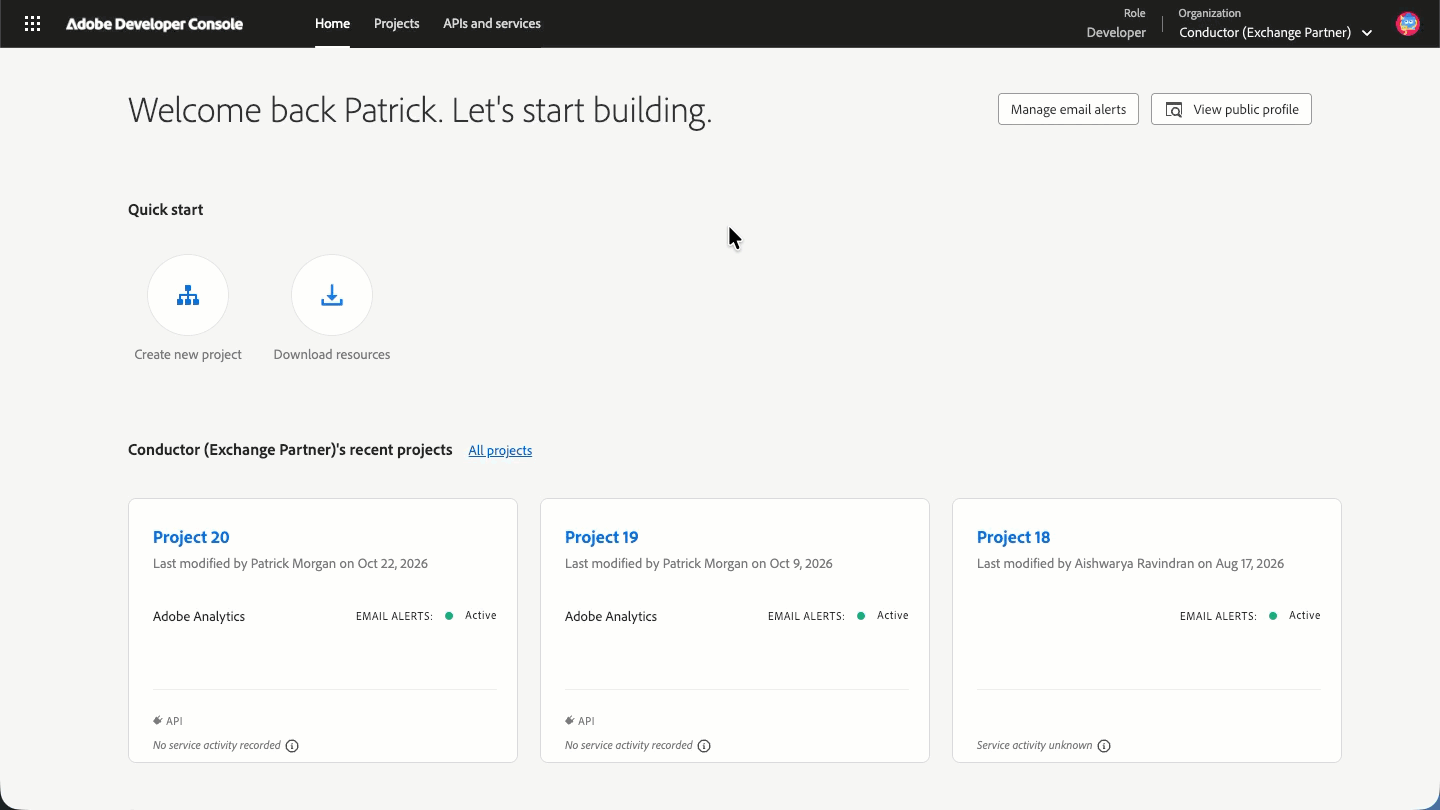Click info icon in Project 18 card
The width and height of the screenshot is (1440, 810).
(x=1104, y=746)
